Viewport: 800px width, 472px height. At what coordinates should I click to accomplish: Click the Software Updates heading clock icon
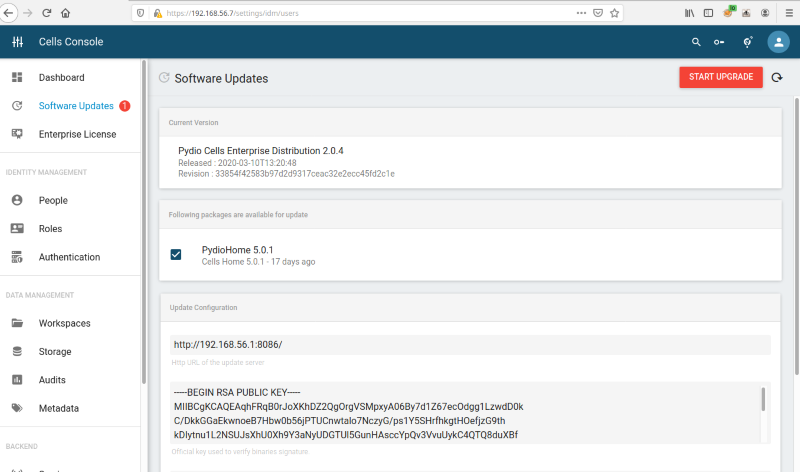coord(164,78)
